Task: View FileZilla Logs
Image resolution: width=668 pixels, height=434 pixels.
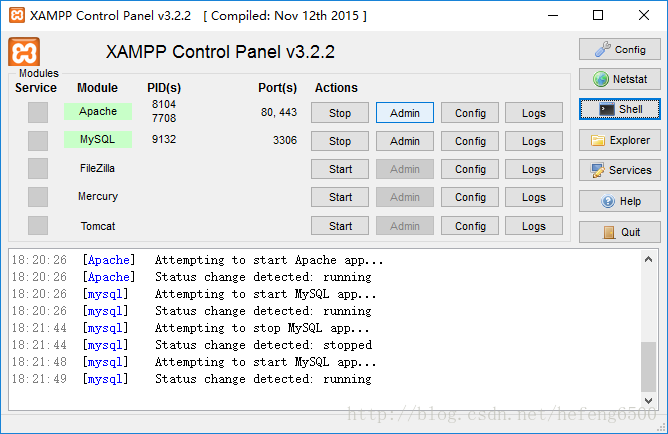Action: point(534,169)
